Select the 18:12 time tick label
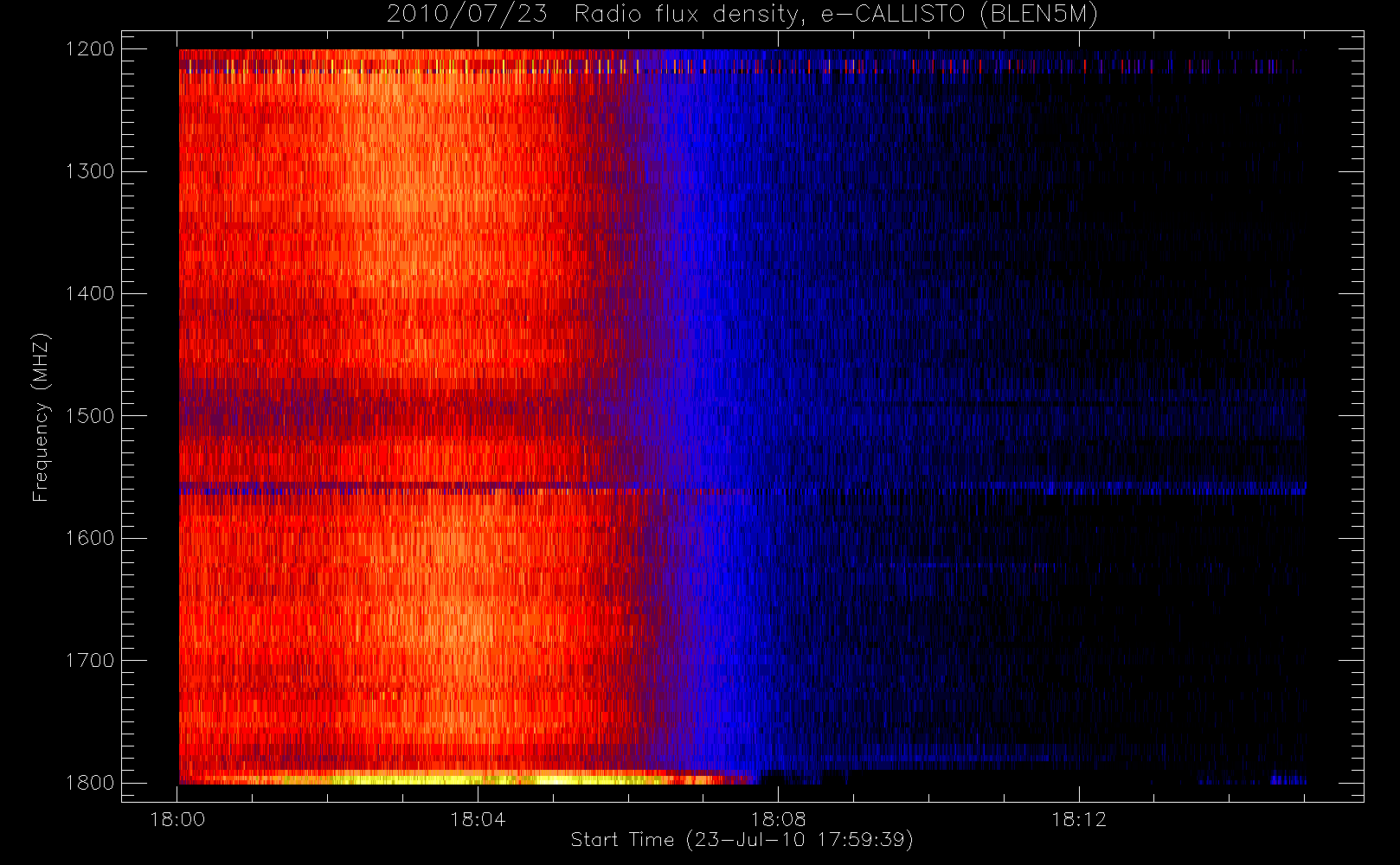1400x865 pixels. pyautogui.click(x=1079, y=819)
